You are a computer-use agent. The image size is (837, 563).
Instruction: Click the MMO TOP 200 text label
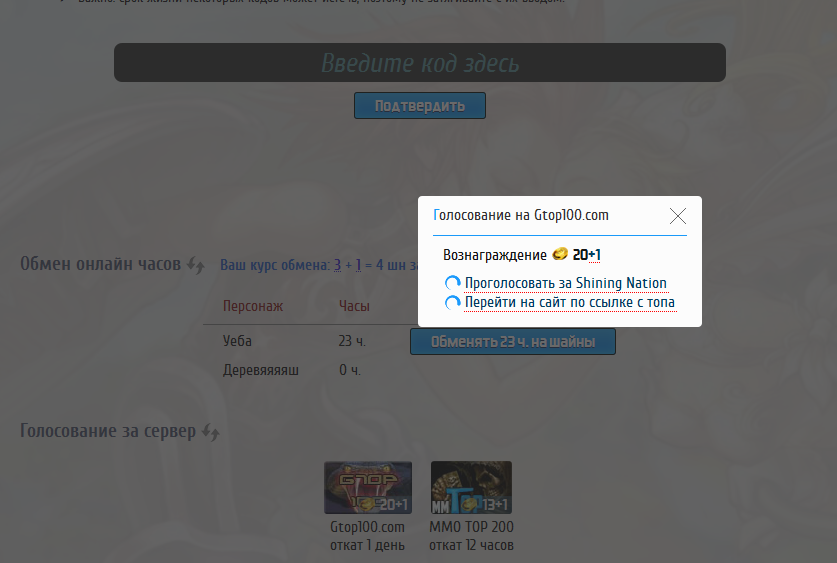pyautogui.click(x=471, y=527)
